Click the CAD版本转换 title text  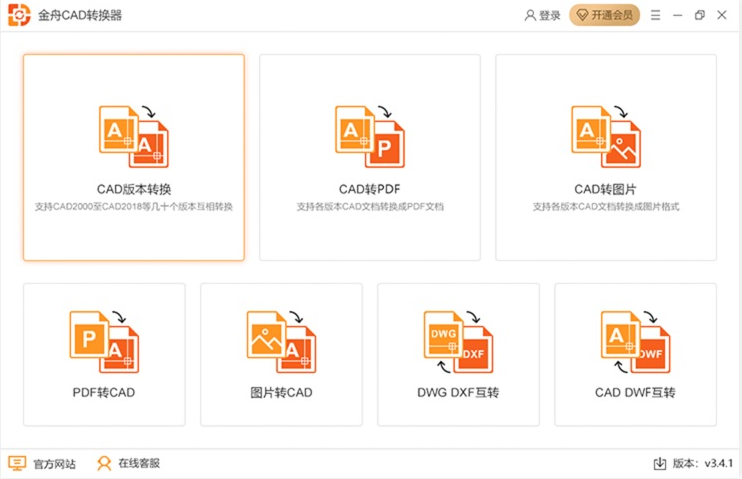coord(134,189)
